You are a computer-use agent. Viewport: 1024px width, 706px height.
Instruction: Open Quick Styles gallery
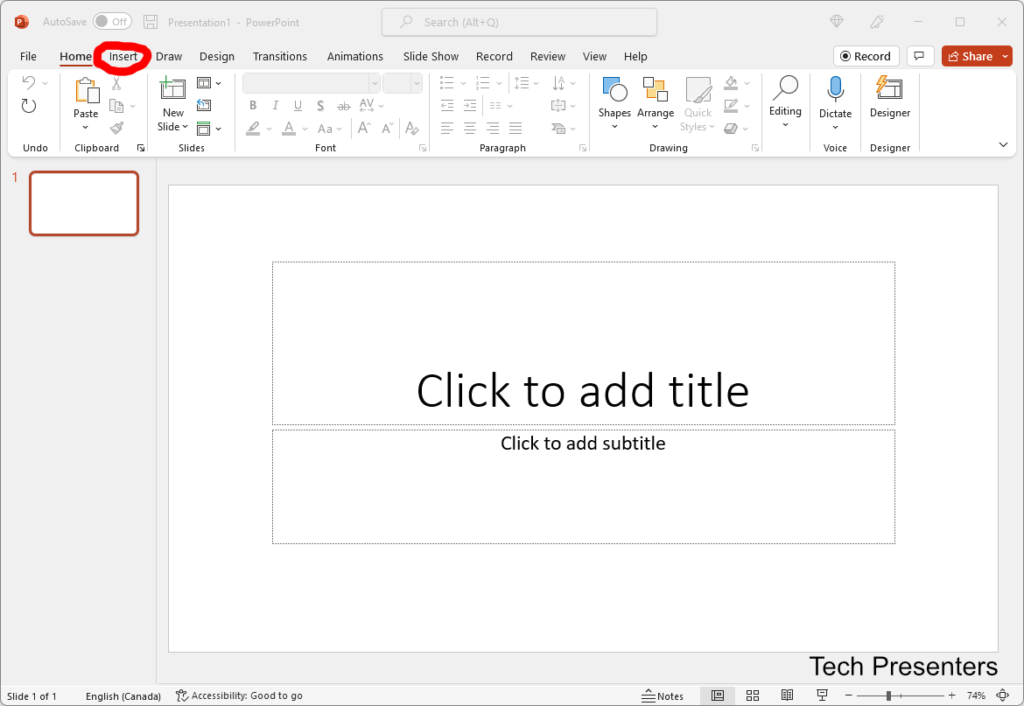[698, 104]
